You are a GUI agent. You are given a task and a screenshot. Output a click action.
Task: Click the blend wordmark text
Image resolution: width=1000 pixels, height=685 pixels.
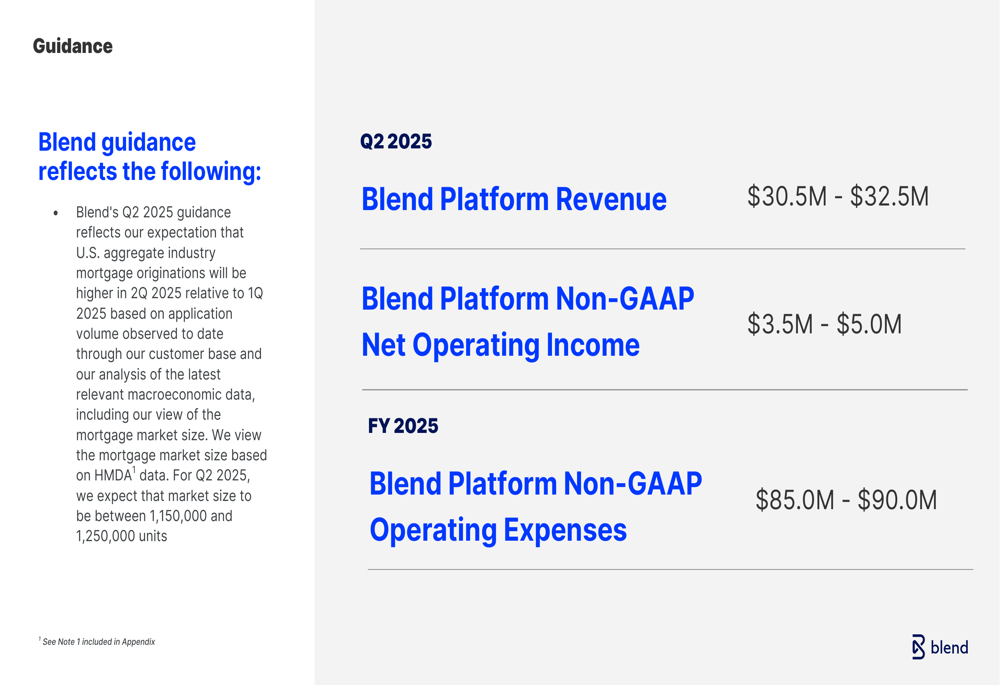point(949,647)
